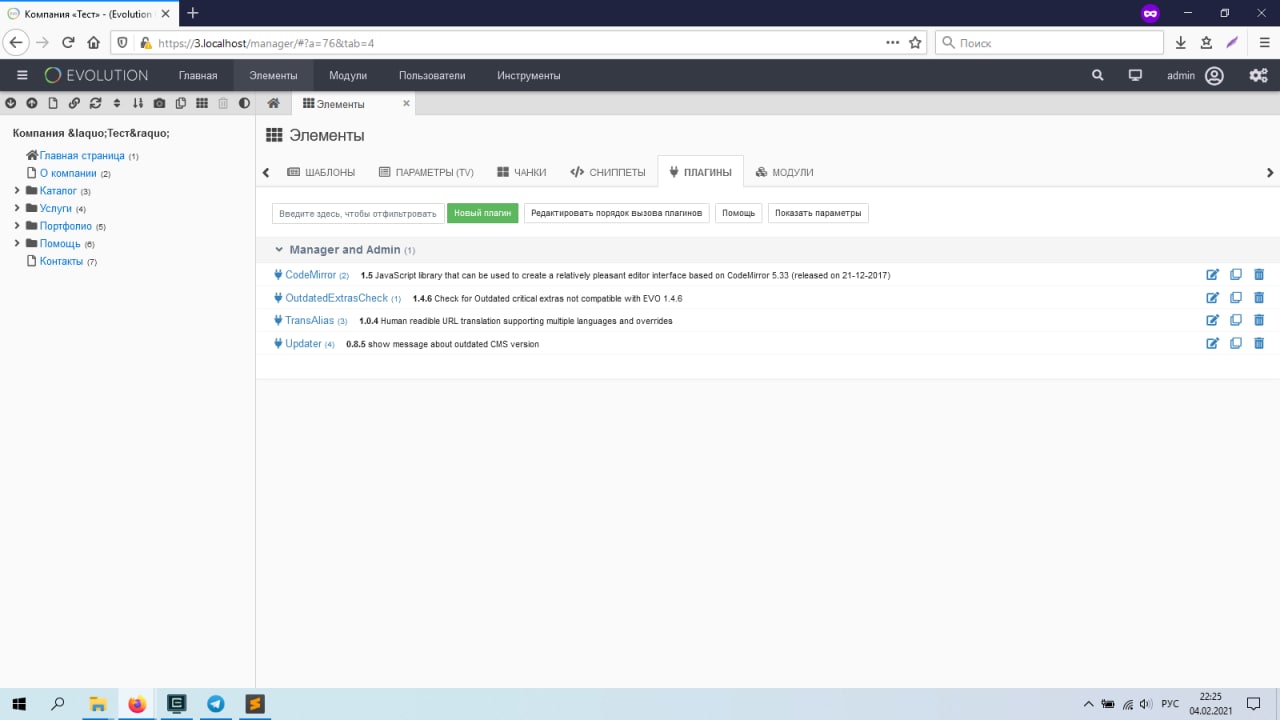1280x720 pixels.
Task: Open image manager camera icon
Action: pos(159,103)
